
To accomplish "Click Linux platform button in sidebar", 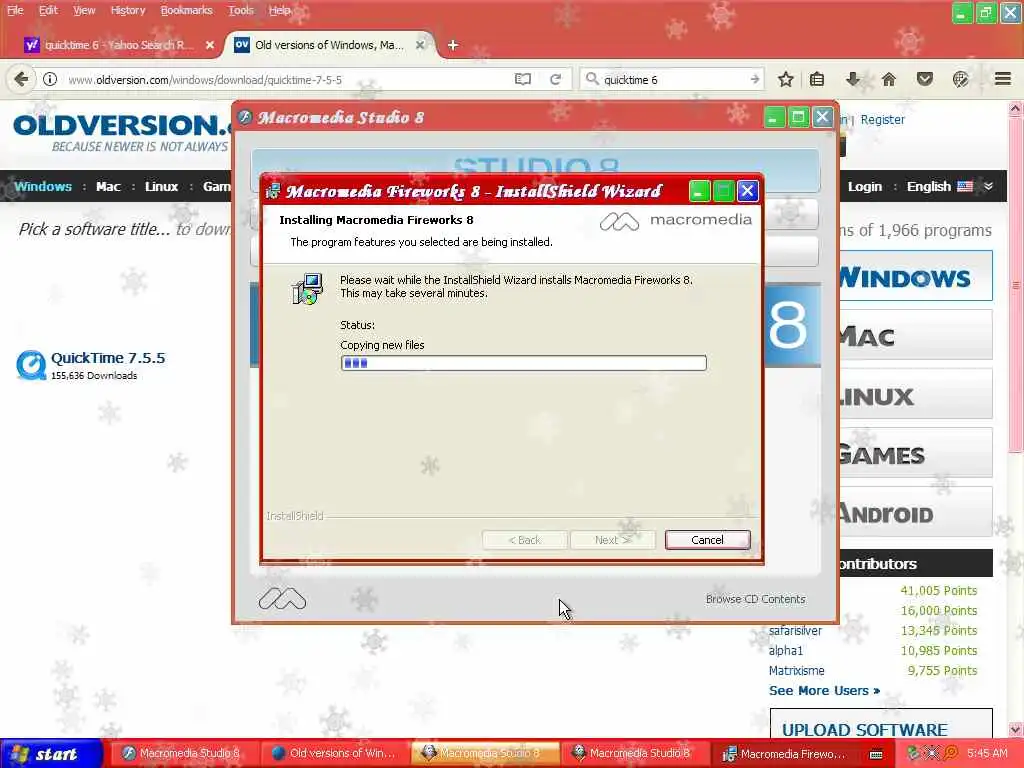I will [916, 394].
